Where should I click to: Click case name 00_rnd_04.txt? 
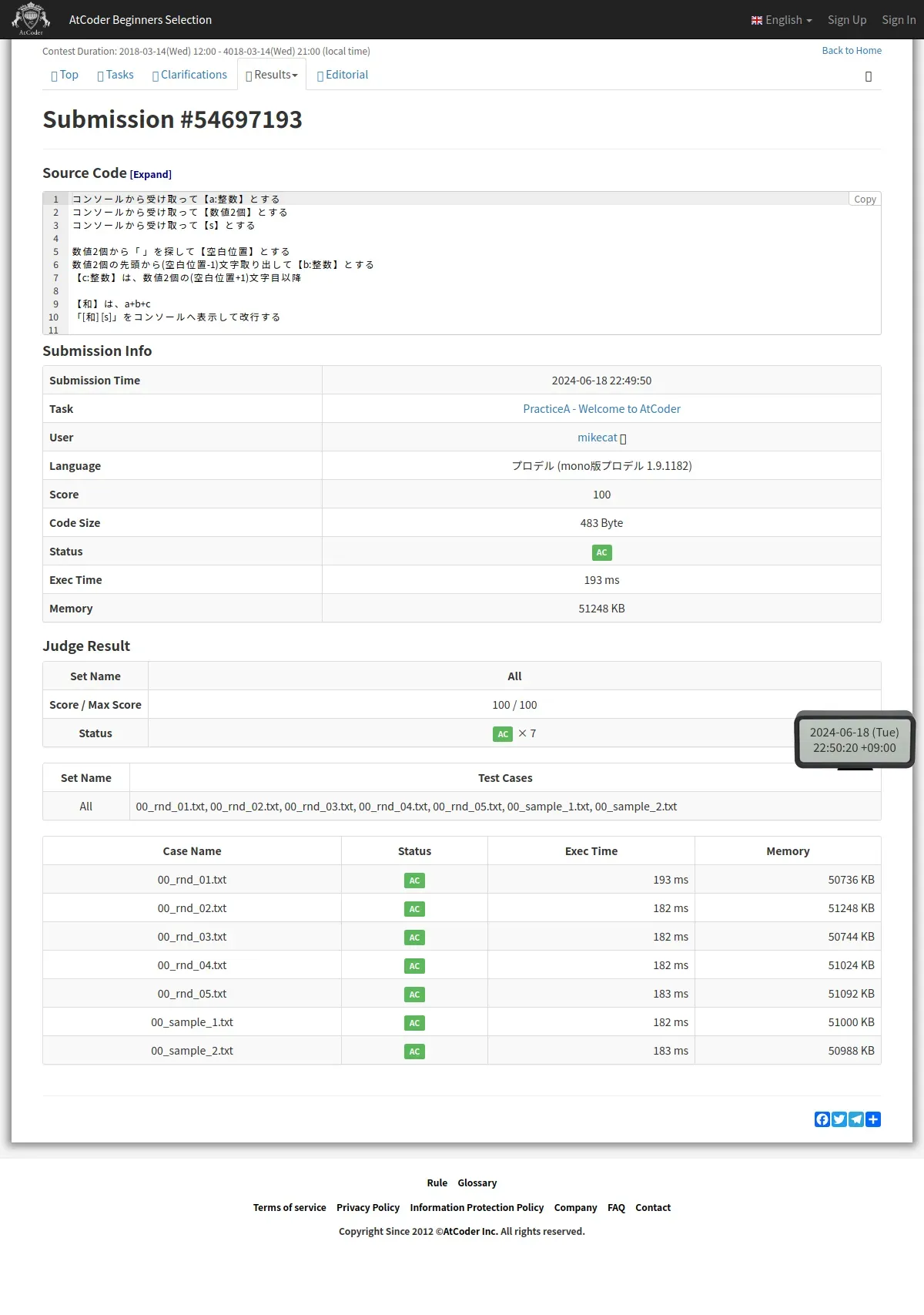[192, 965]
